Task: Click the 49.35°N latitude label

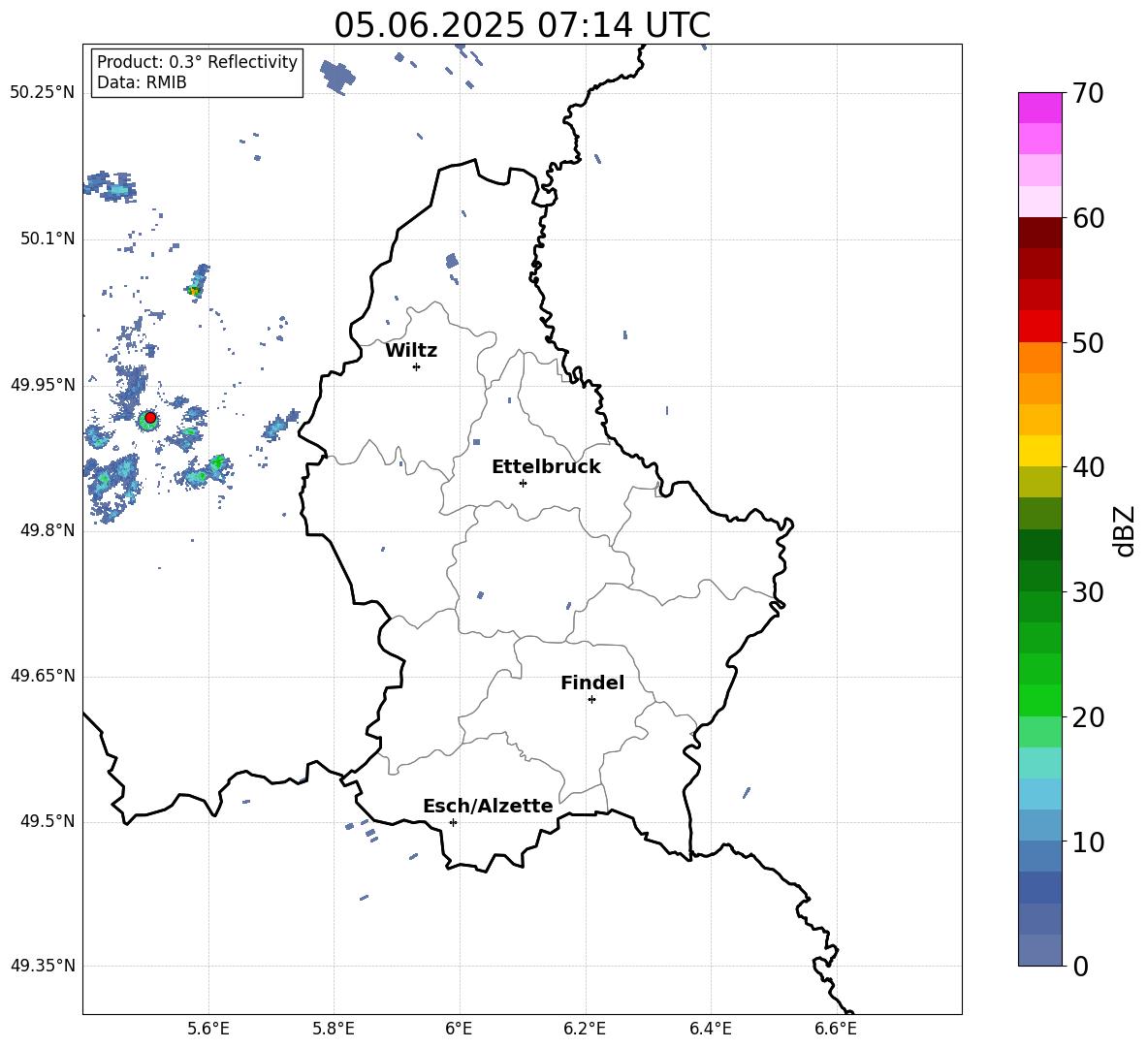Action: [43, 966]
